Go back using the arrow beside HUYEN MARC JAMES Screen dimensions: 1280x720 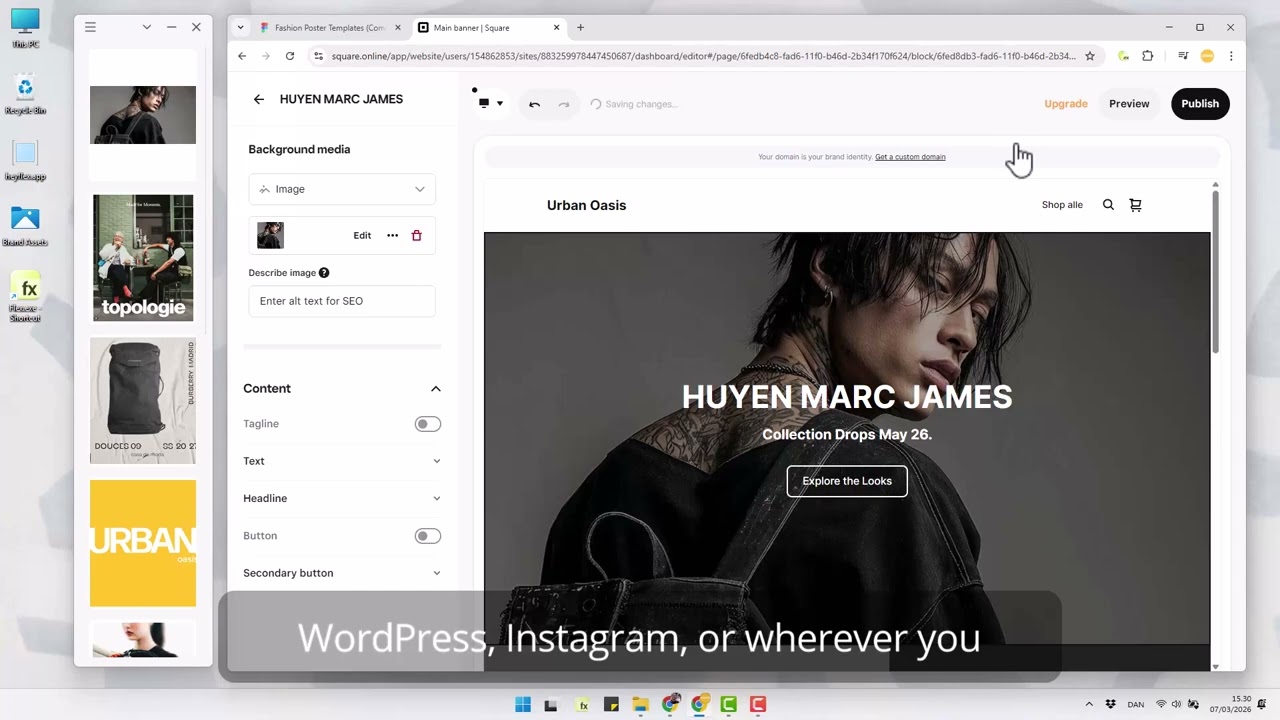click(x=259, y=99)
